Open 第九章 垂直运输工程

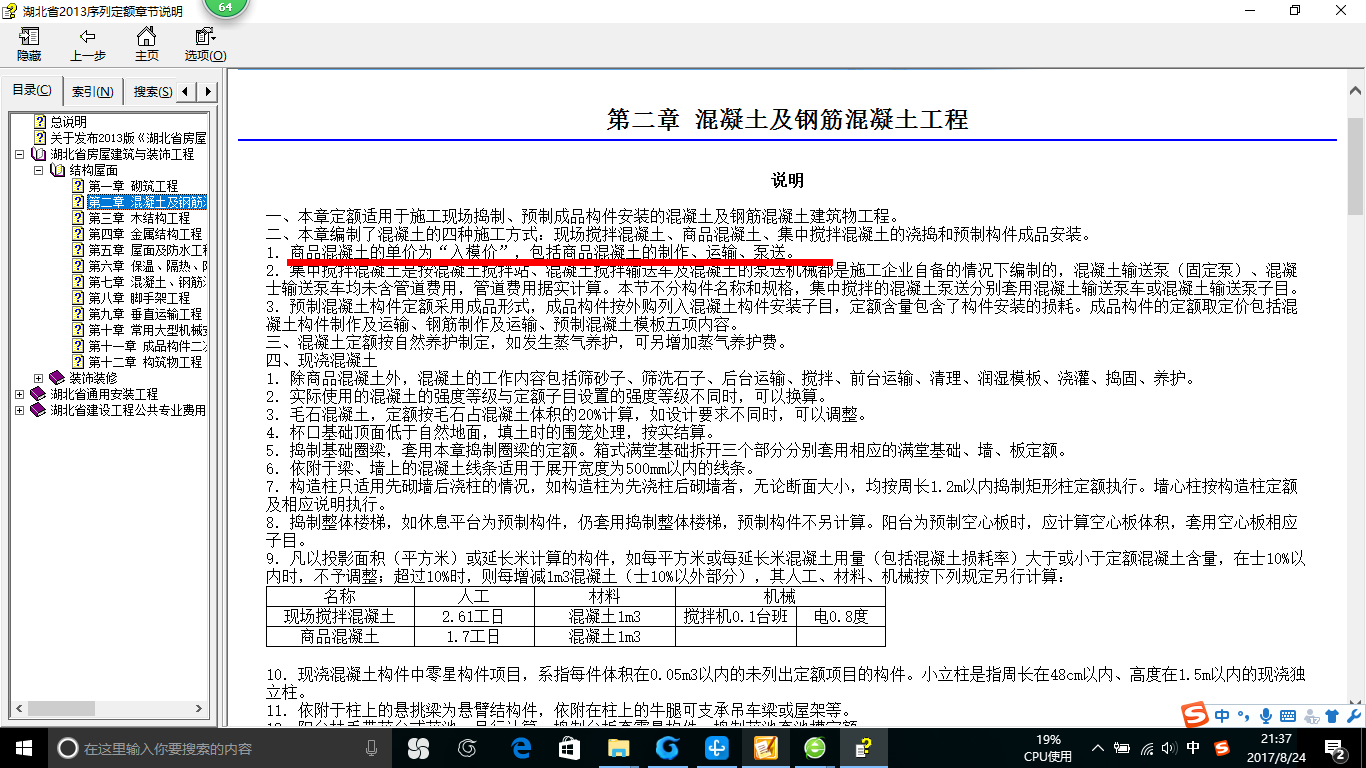tap(145, 314)
